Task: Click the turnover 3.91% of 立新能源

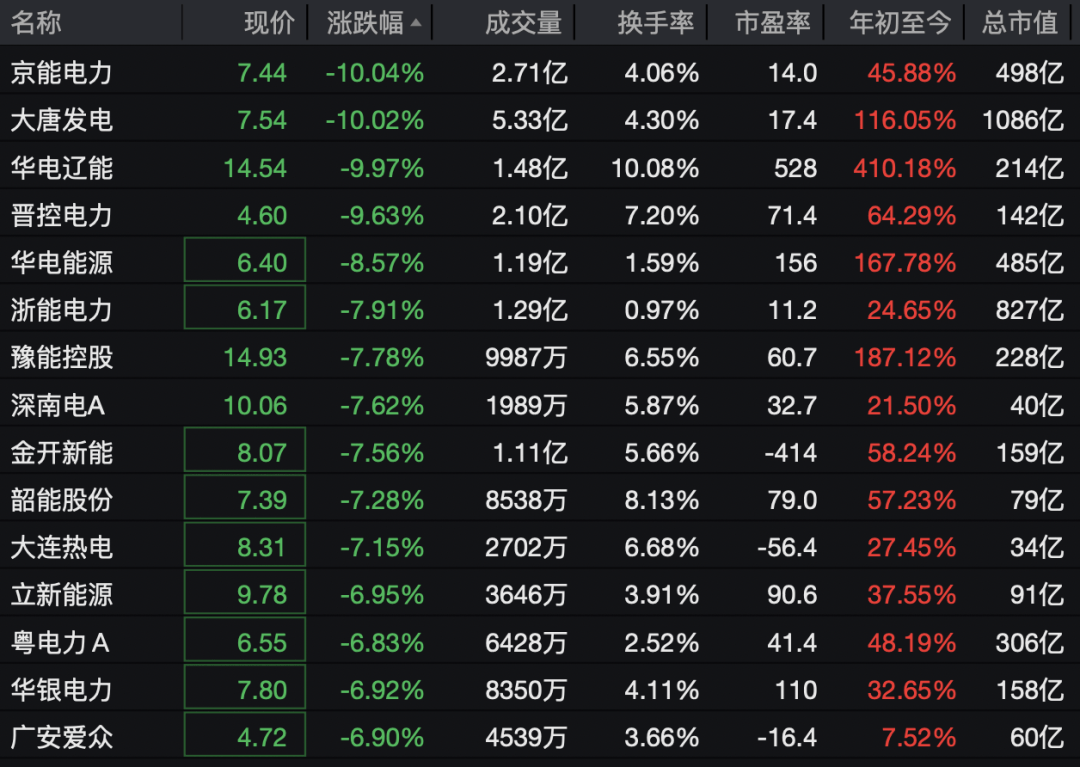Action: pyautogui.click(x=662, y=595)
